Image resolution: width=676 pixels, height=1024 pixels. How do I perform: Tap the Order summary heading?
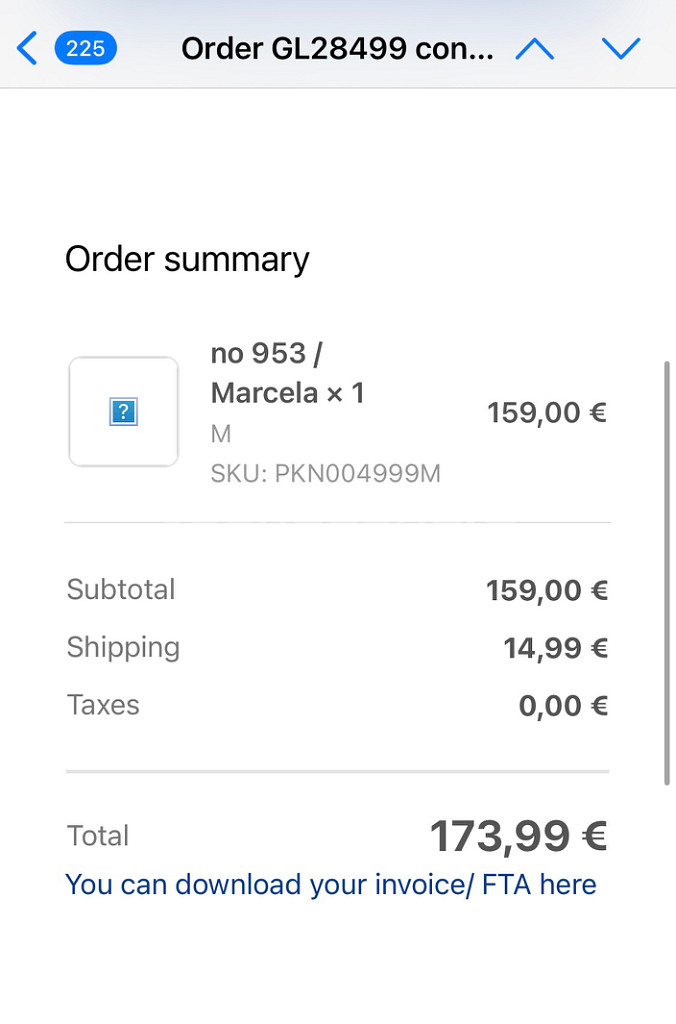(x=187, y=259)
